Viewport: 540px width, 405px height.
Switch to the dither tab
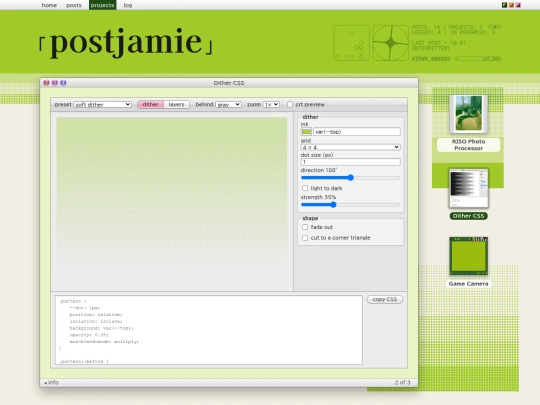[x=150, y=104]
